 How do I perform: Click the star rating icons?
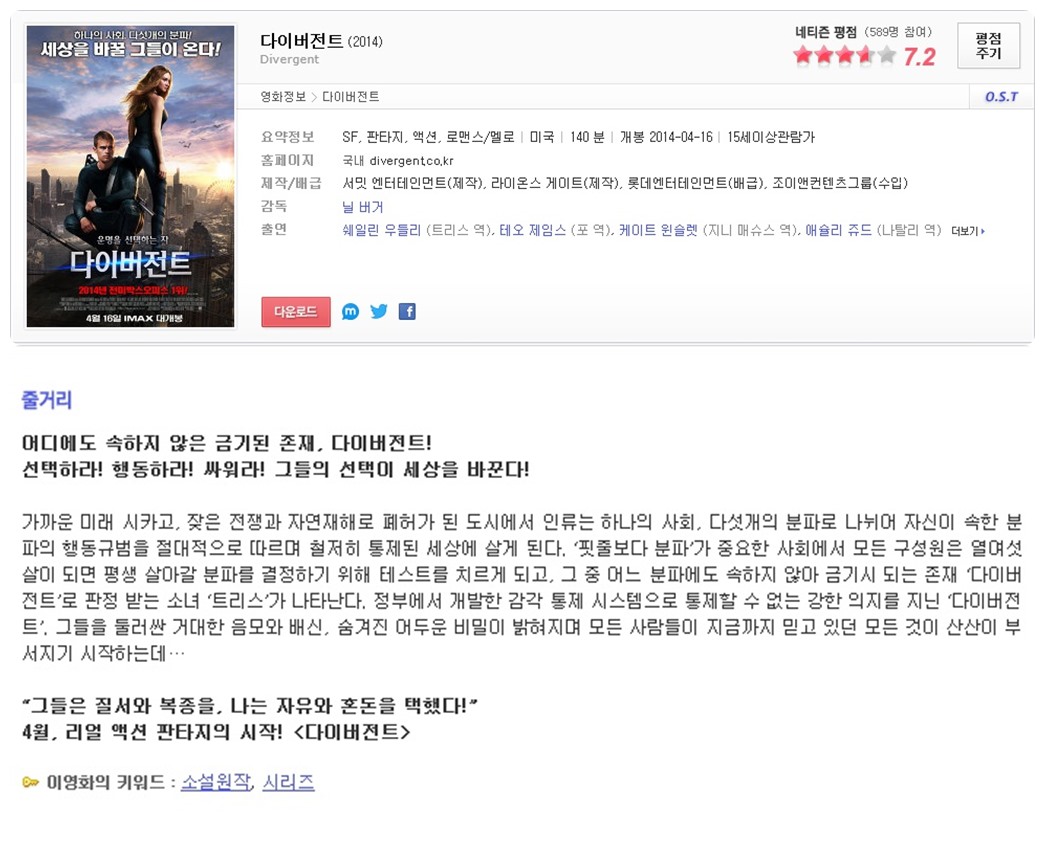tap(844, 55)
